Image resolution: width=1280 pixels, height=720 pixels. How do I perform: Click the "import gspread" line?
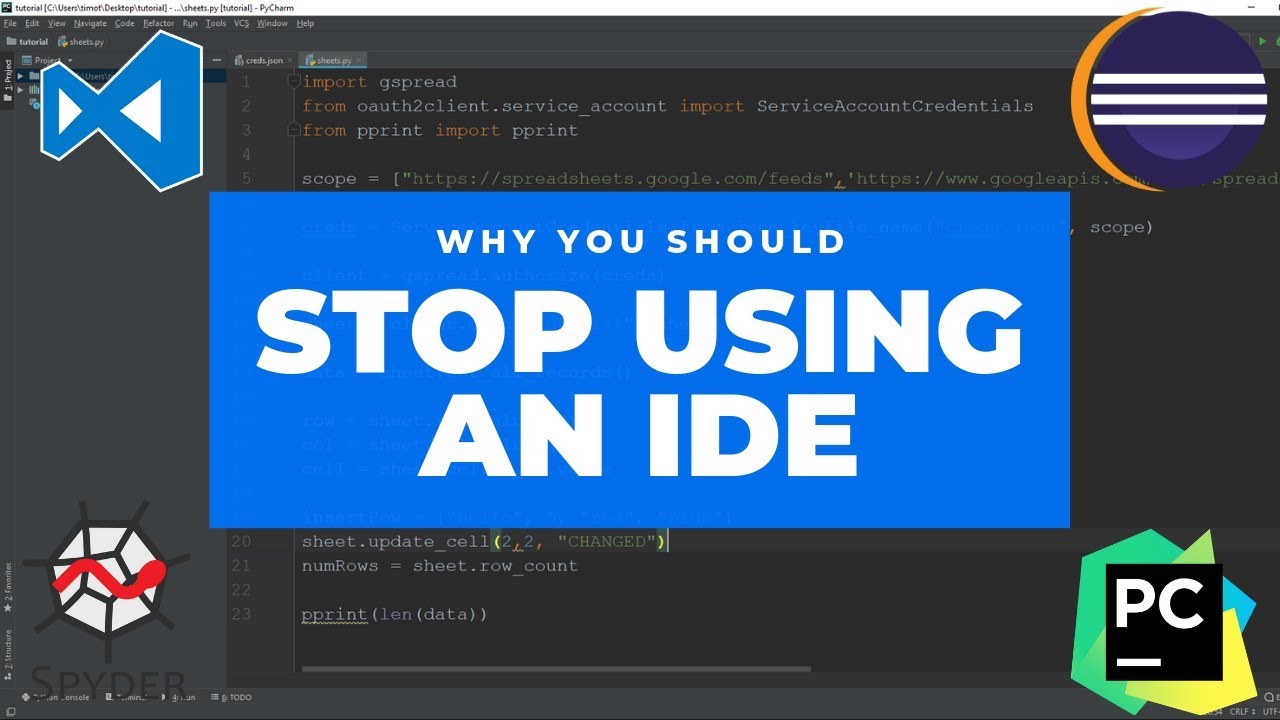pyautogui.click(x=379, y=82)
